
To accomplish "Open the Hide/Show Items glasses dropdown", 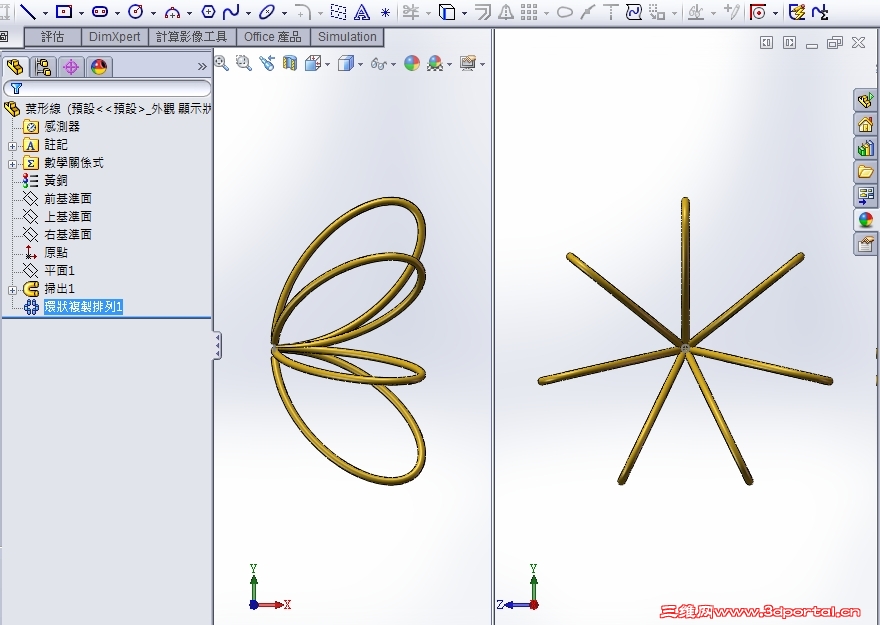I will tap(393, 65).
